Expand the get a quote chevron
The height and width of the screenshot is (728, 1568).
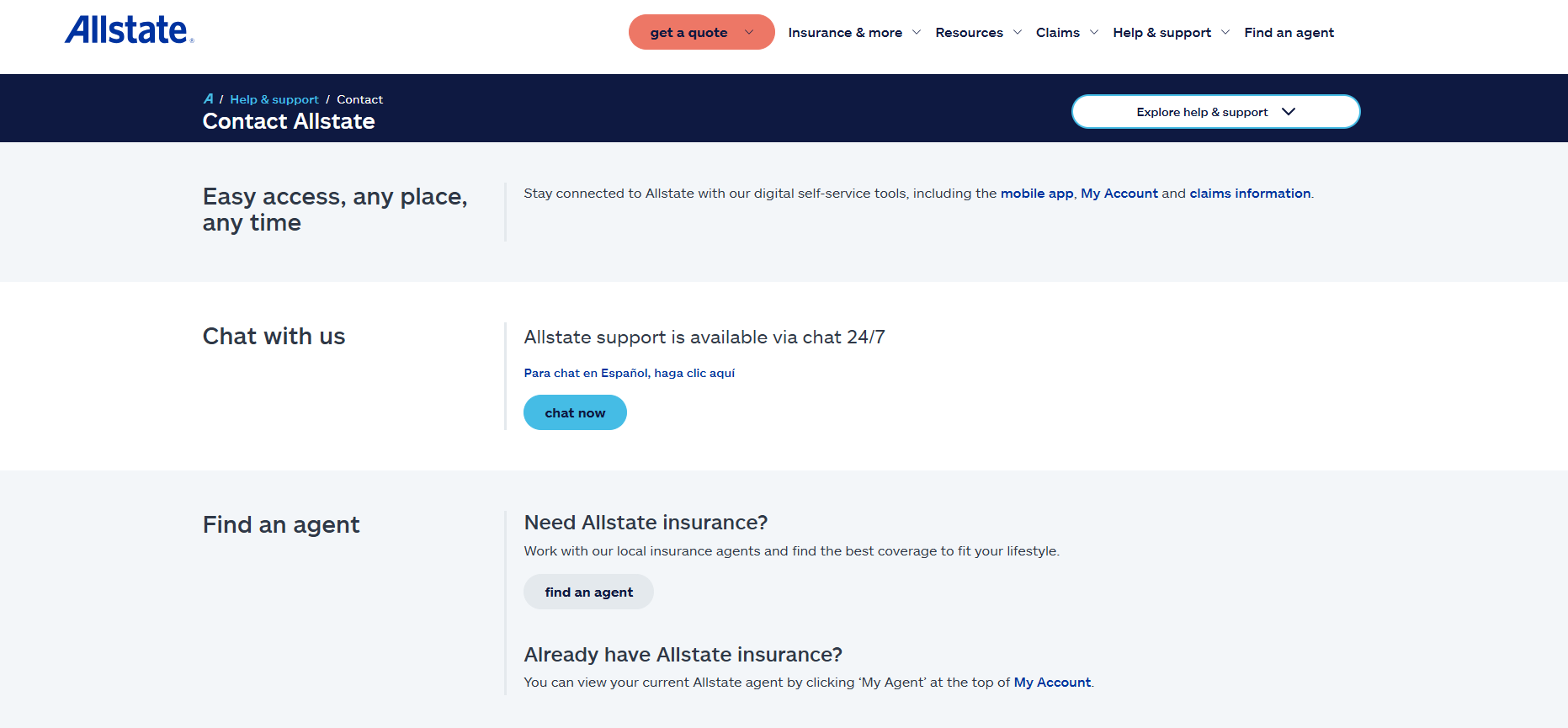(749, 32)
